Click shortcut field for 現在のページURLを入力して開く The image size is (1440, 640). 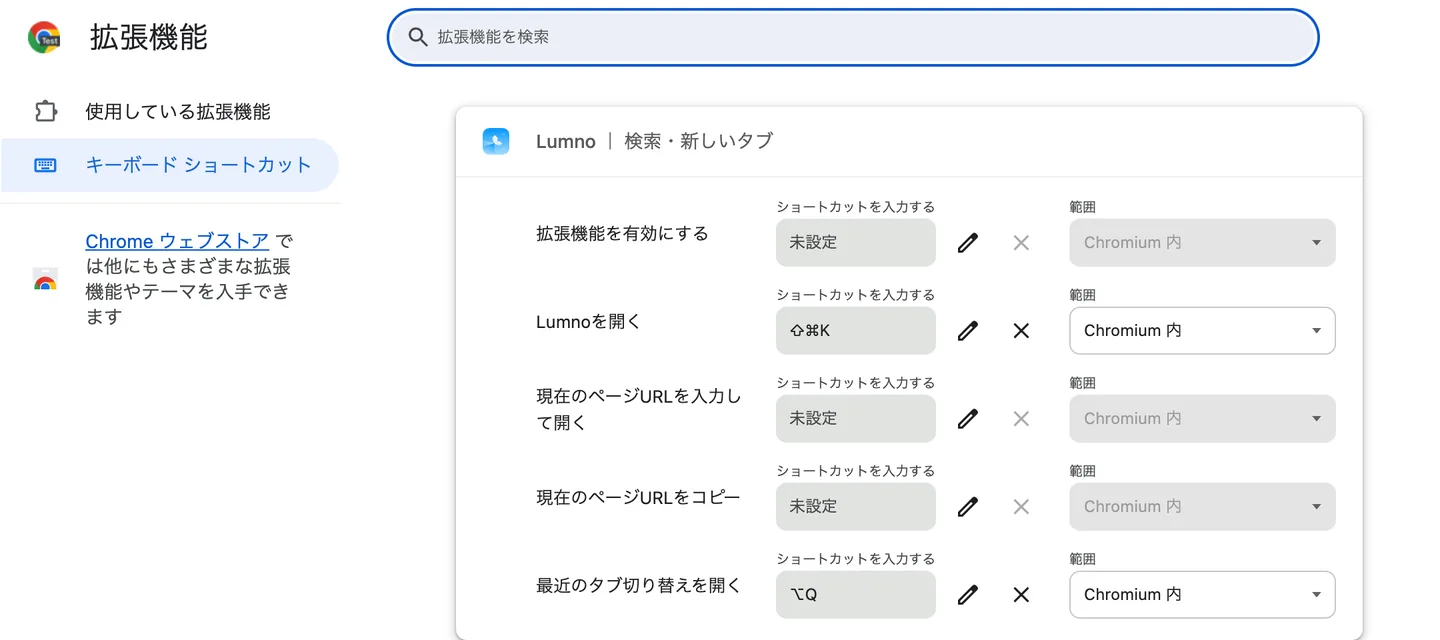(856, 419)
